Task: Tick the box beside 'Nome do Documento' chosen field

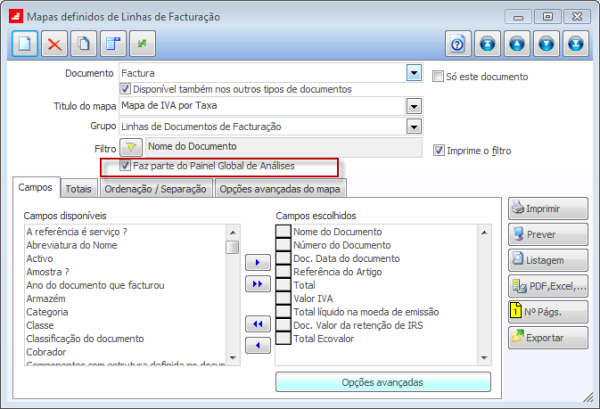Action: coord(283,231)
